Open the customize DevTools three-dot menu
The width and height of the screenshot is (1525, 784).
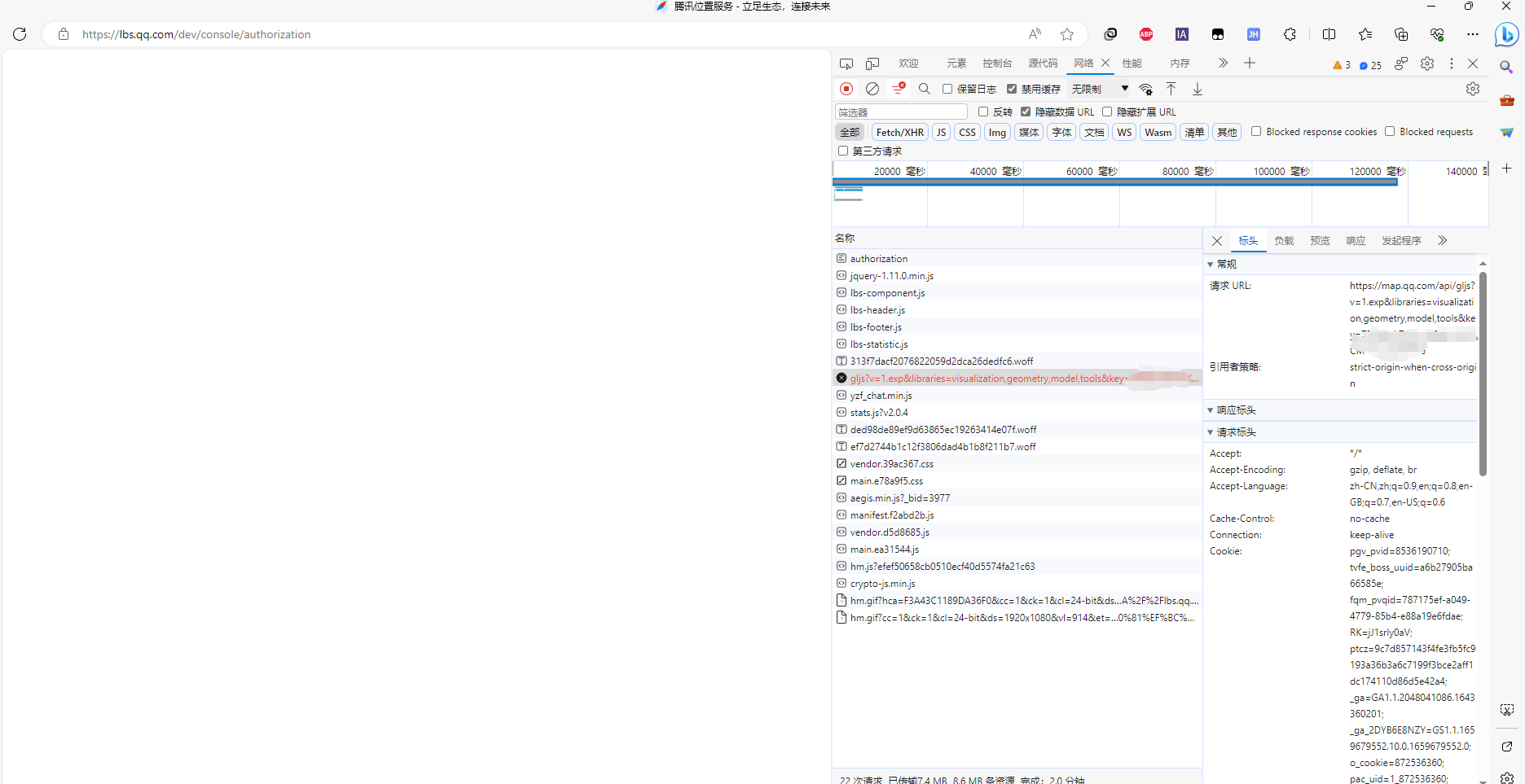pyautogui.click(x=1451, y=64)
